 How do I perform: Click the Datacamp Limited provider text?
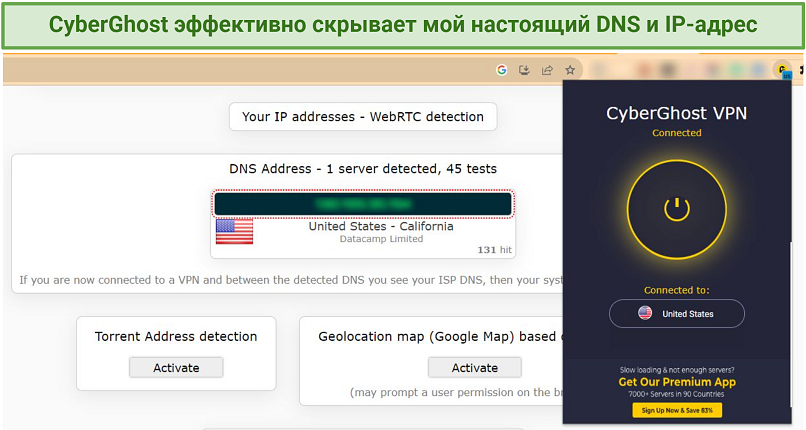[x=381, y=239]
